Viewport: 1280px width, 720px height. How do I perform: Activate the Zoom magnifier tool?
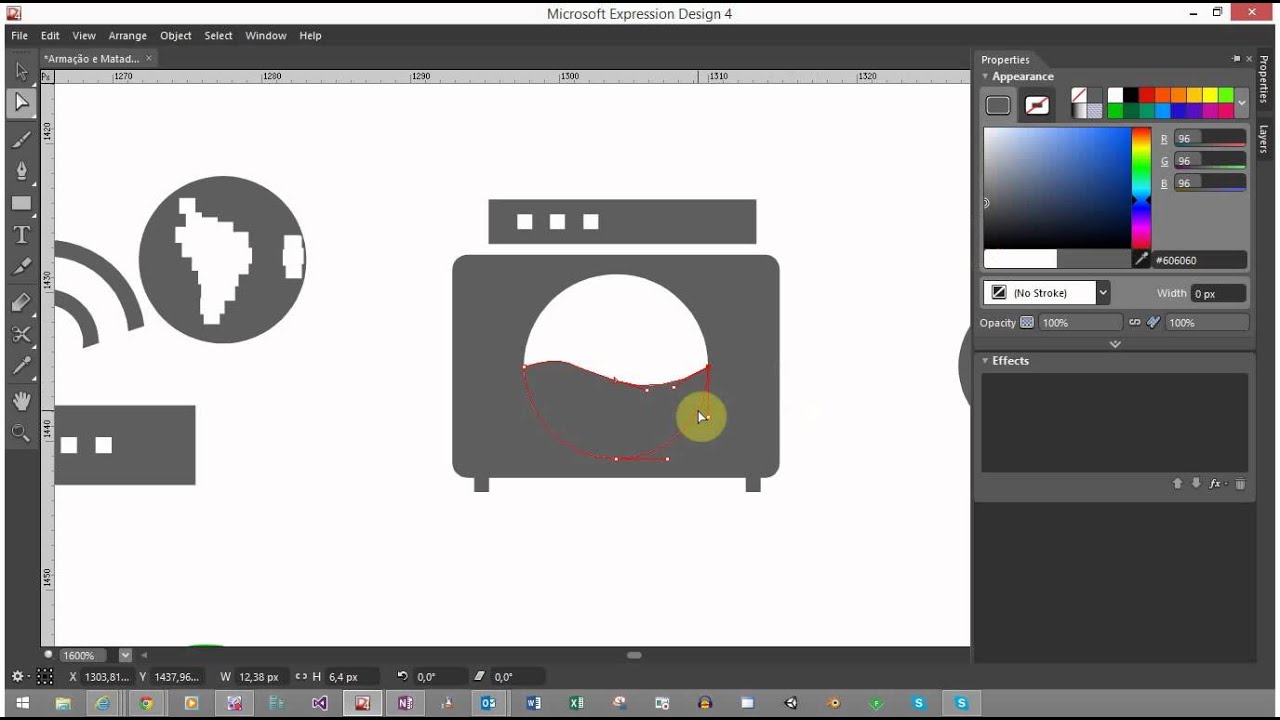21,433
